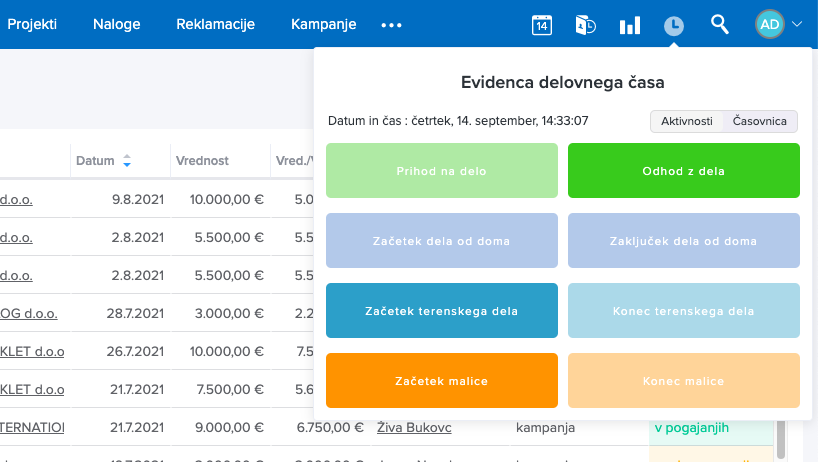The width and height of the screenshot is (818, 462).
Task: Expand the user account dropdown chevron
Action: [797, 25]
